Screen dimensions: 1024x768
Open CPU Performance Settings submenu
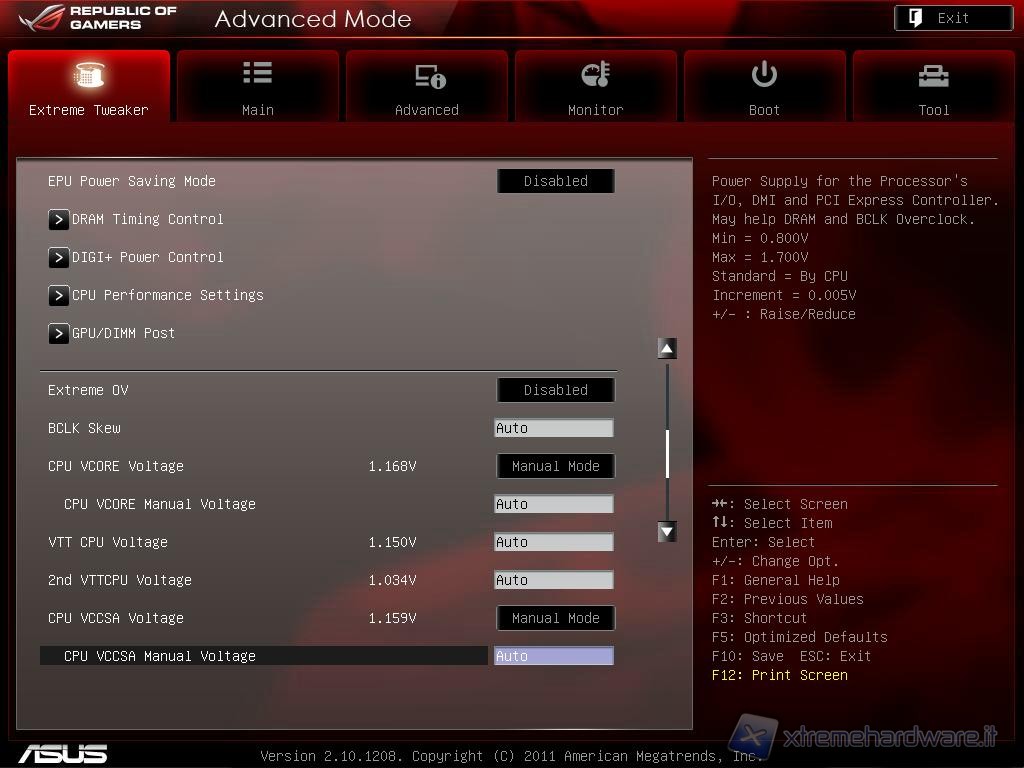[x=59, y=295]
